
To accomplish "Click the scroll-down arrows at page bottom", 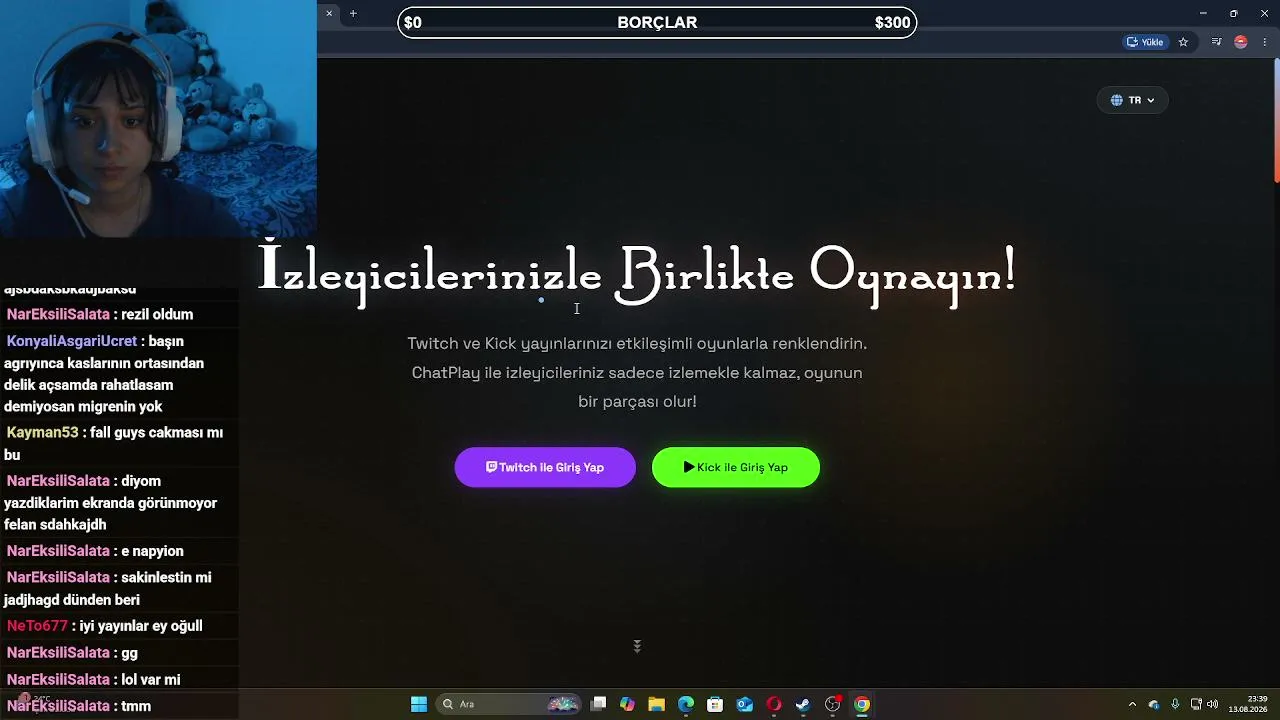I will click(637, 646).
